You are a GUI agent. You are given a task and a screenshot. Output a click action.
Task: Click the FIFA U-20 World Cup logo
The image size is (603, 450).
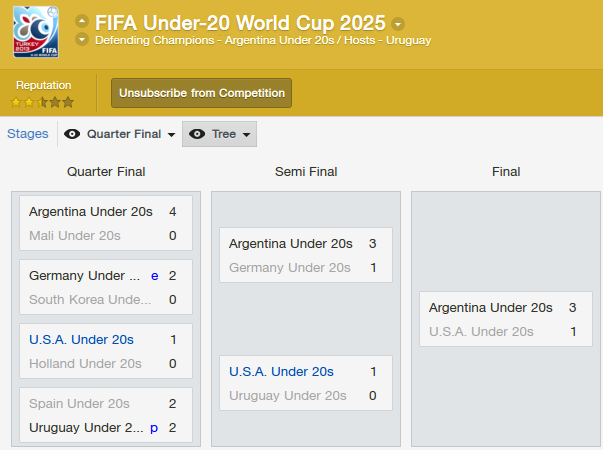click(x=36, y=32)
